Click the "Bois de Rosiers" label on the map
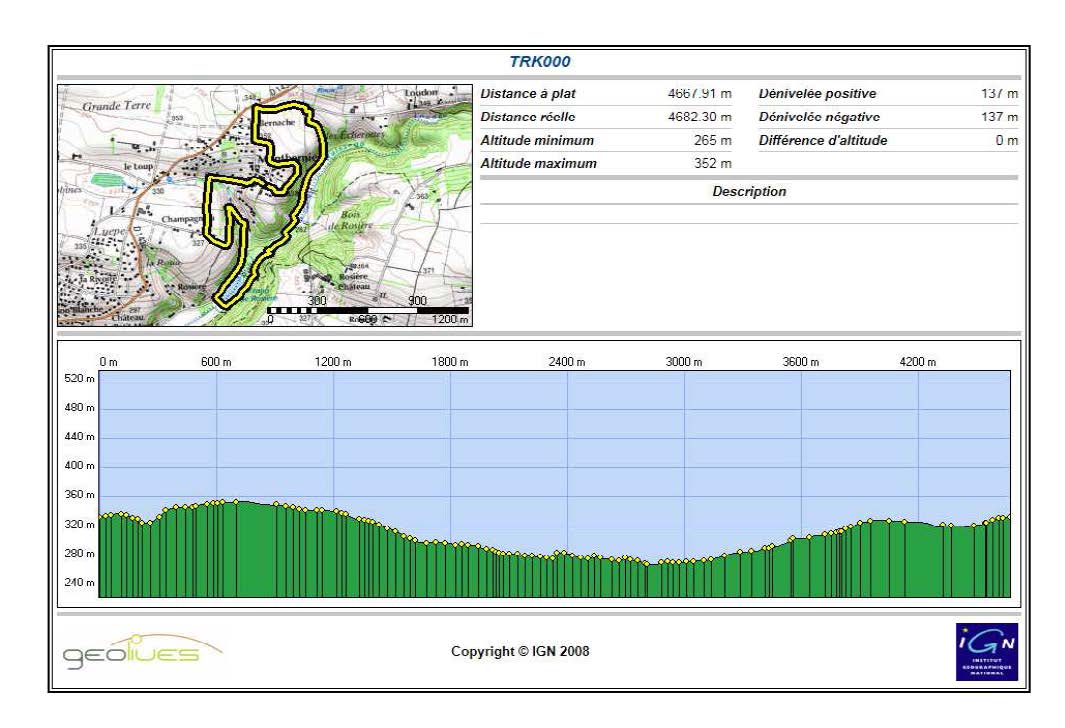This screenshot has height=728, width=1065. click(350, 220)
